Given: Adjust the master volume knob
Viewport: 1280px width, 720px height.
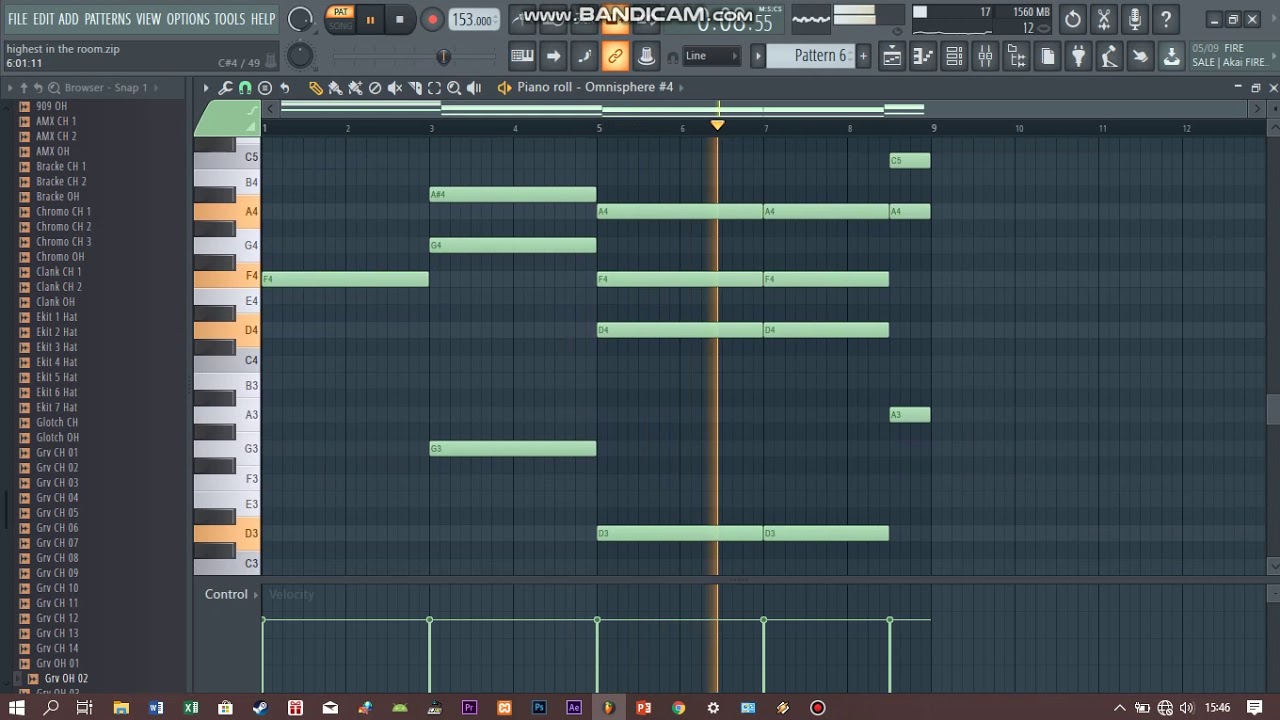Looking at the screenshot, I should coord(300,19).
